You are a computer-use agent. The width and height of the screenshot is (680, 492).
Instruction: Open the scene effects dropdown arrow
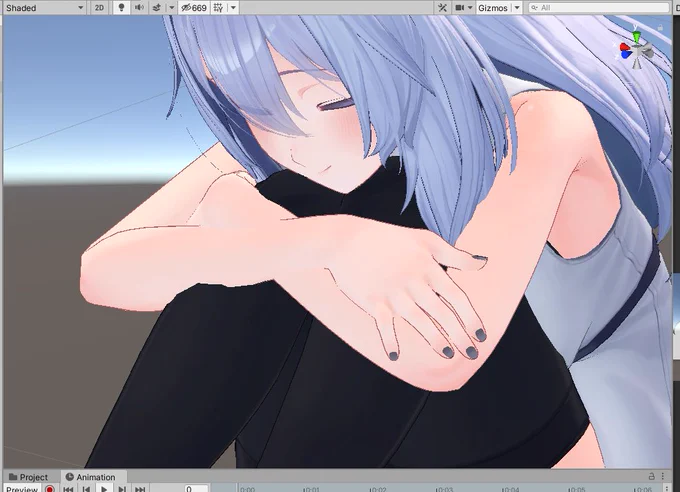tap(171, 8)
